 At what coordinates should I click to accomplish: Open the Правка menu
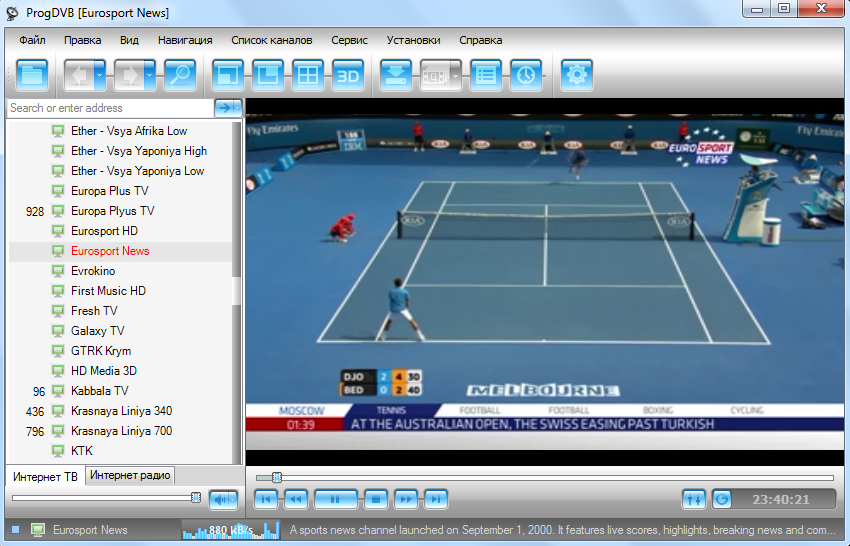pos(82,40)
